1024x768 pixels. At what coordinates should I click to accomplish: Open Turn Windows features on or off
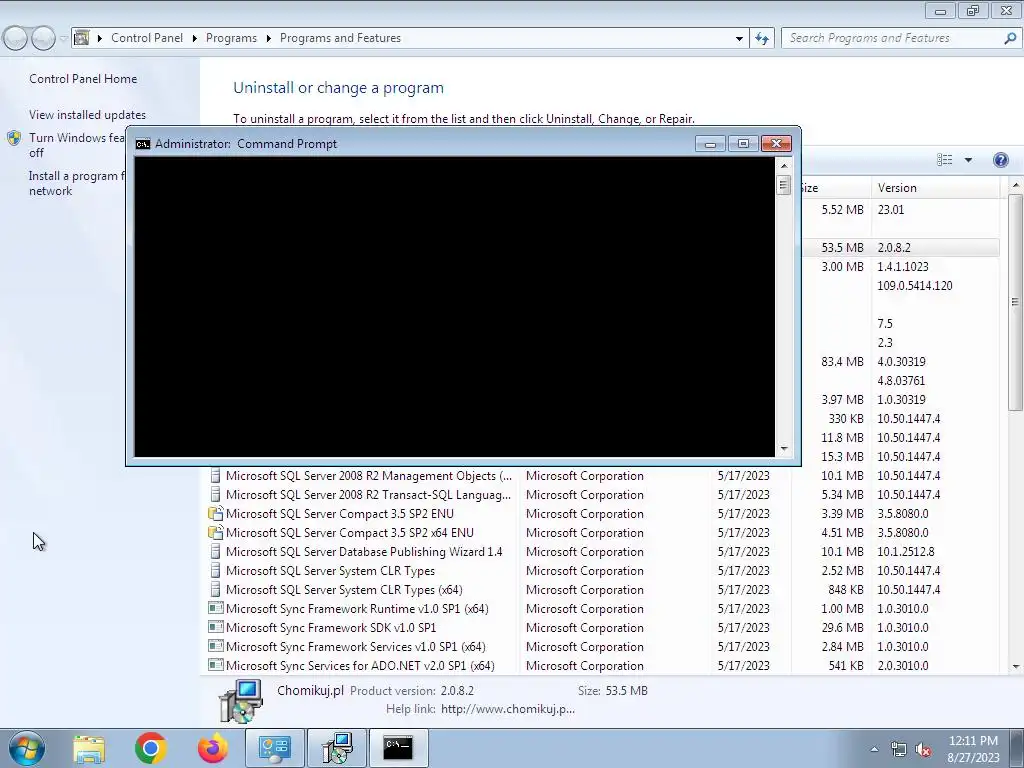[76, 145]
